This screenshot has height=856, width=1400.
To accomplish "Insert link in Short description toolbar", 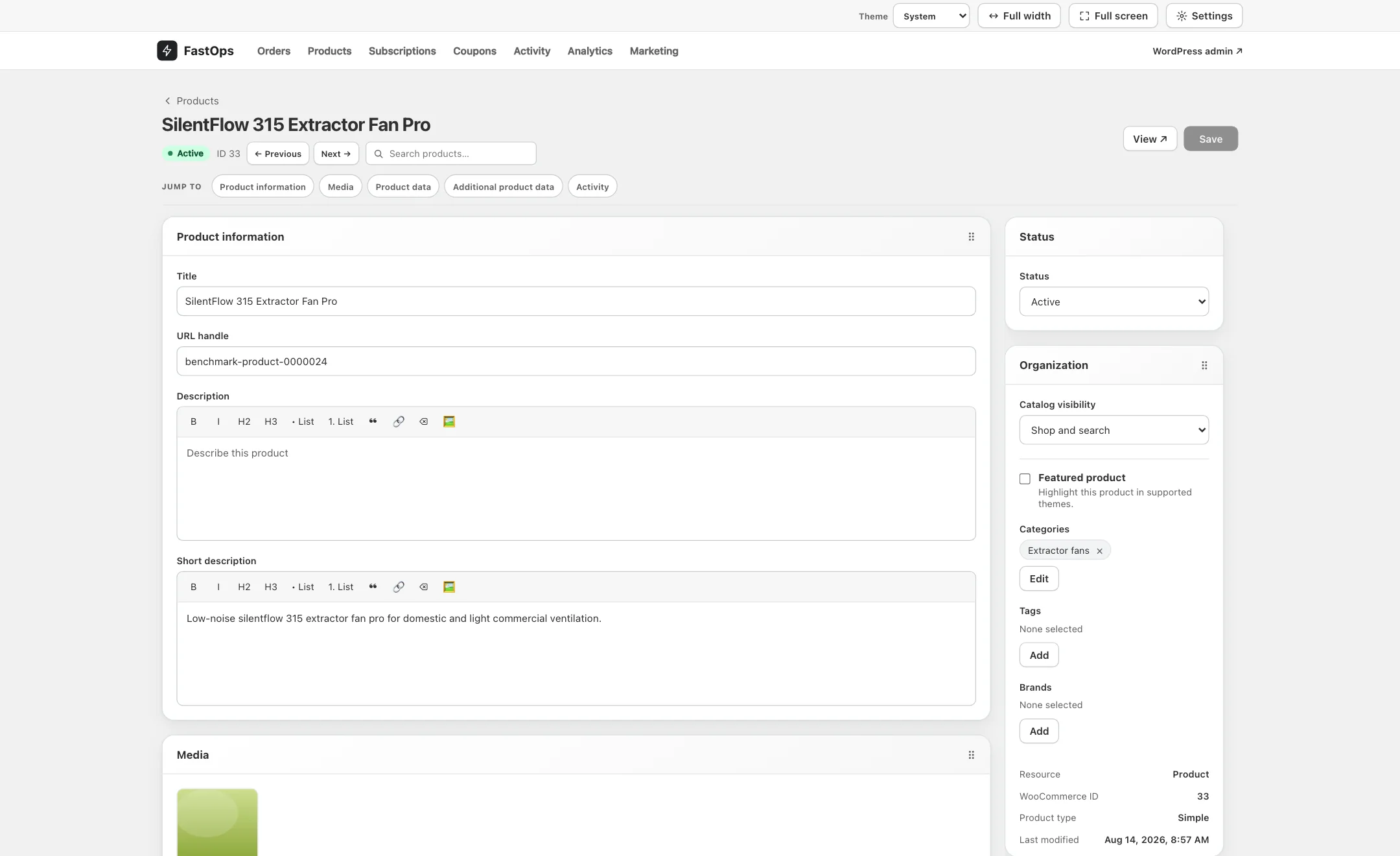I will coord(399,587).
